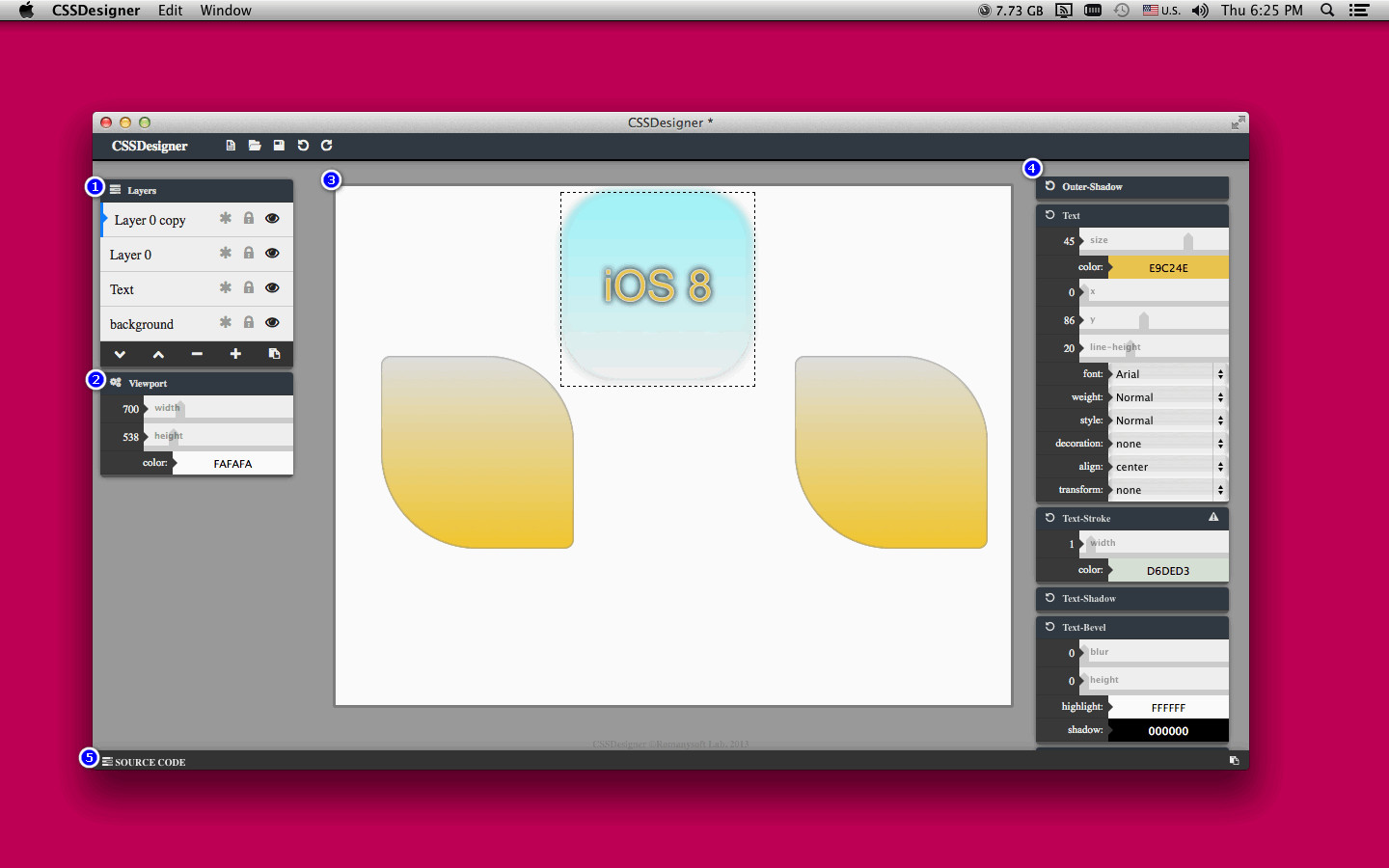Click the stroke color swatch D6DED3
This screenshot has width=1389, height=868.
coord(1168,570)
